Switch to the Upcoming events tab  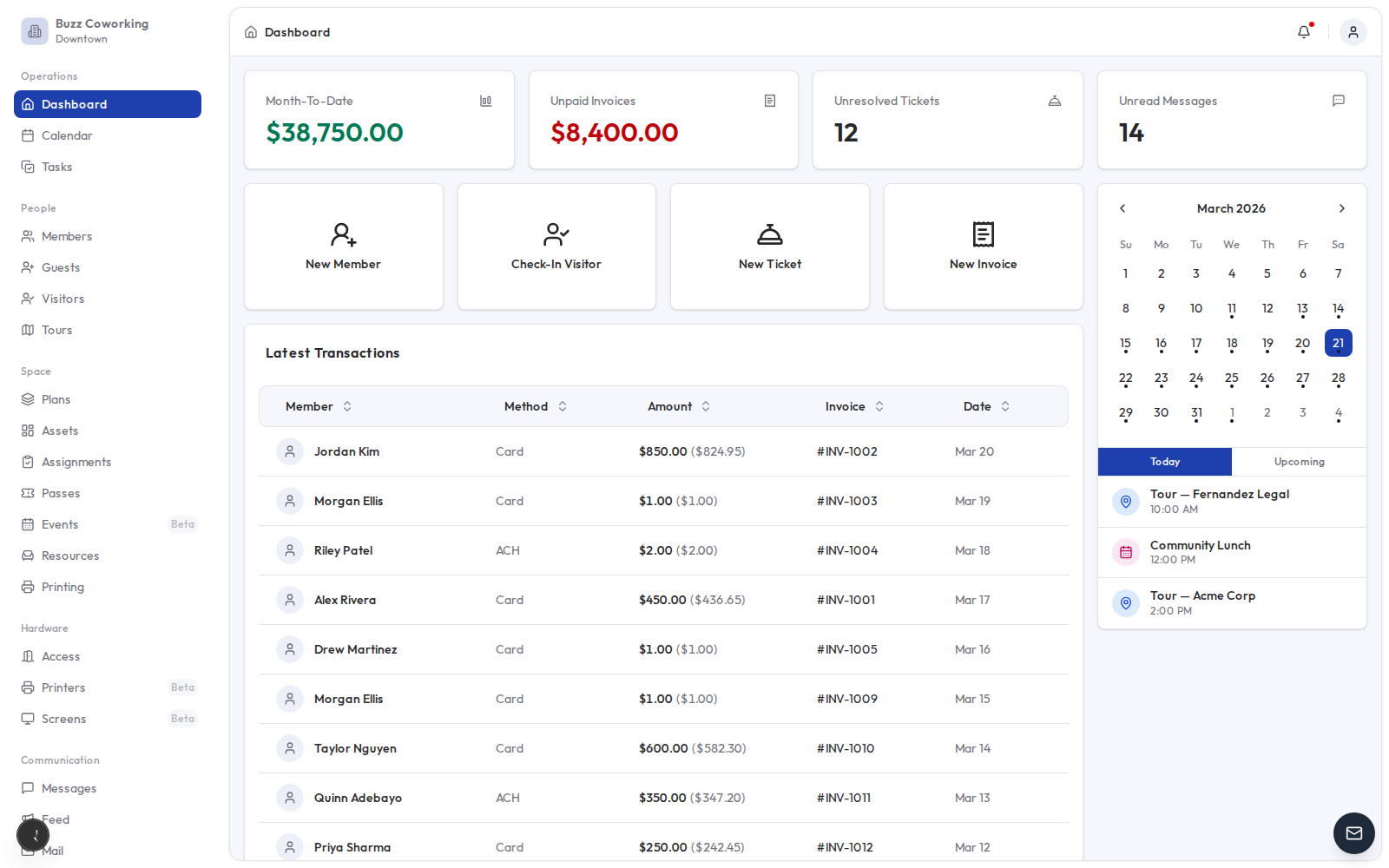pos(1299,462)
